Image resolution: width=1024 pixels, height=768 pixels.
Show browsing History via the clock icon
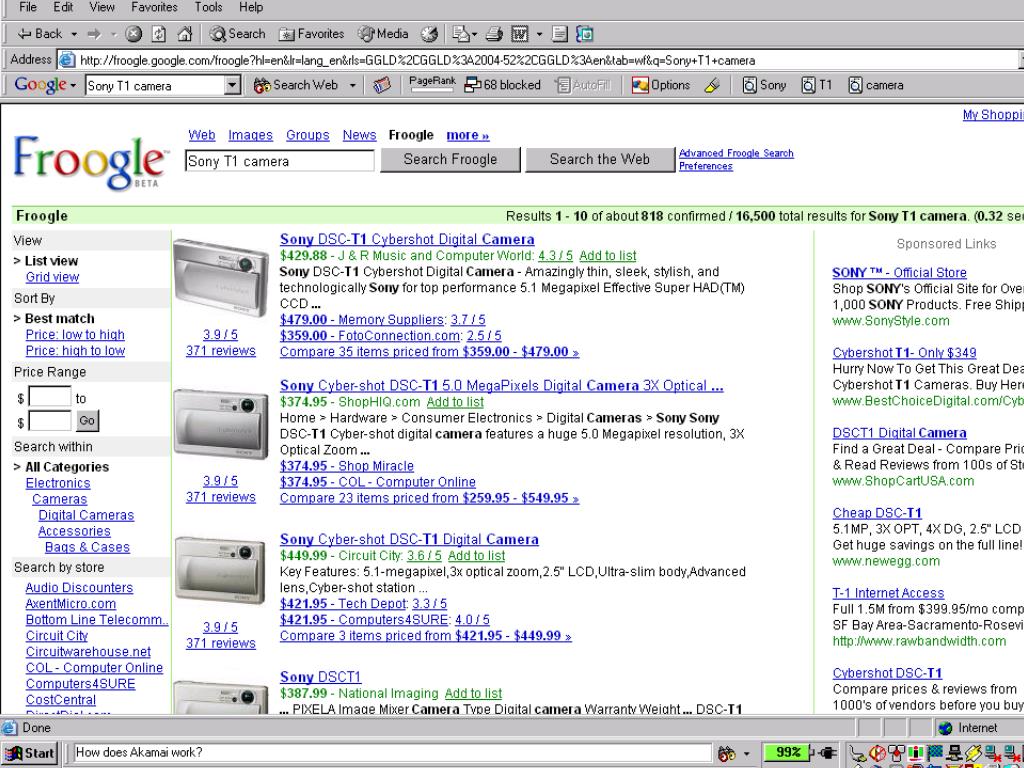click(429, 34)
